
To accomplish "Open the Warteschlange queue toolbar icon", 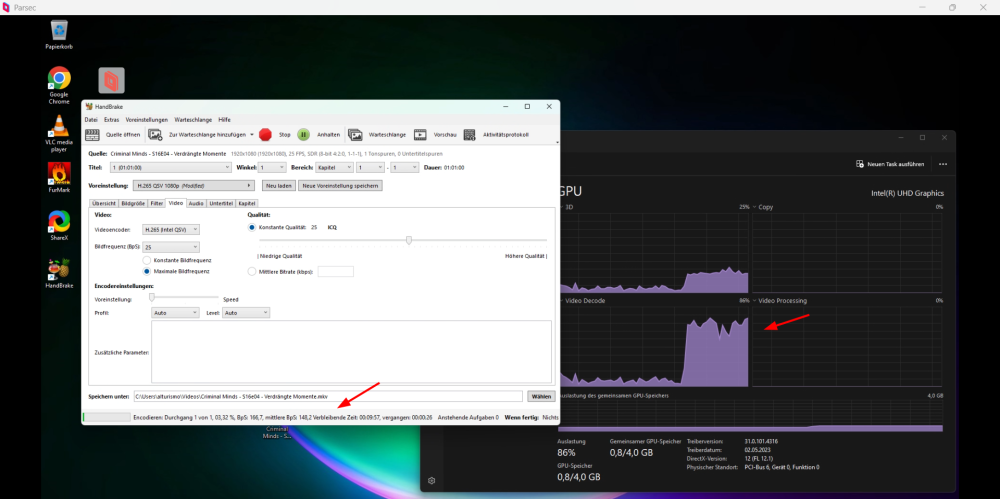I will coord(355,135).
